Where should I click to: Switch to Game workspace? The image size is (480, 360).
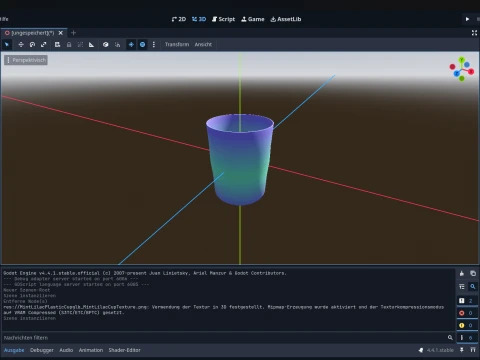[x=253, y=19]
